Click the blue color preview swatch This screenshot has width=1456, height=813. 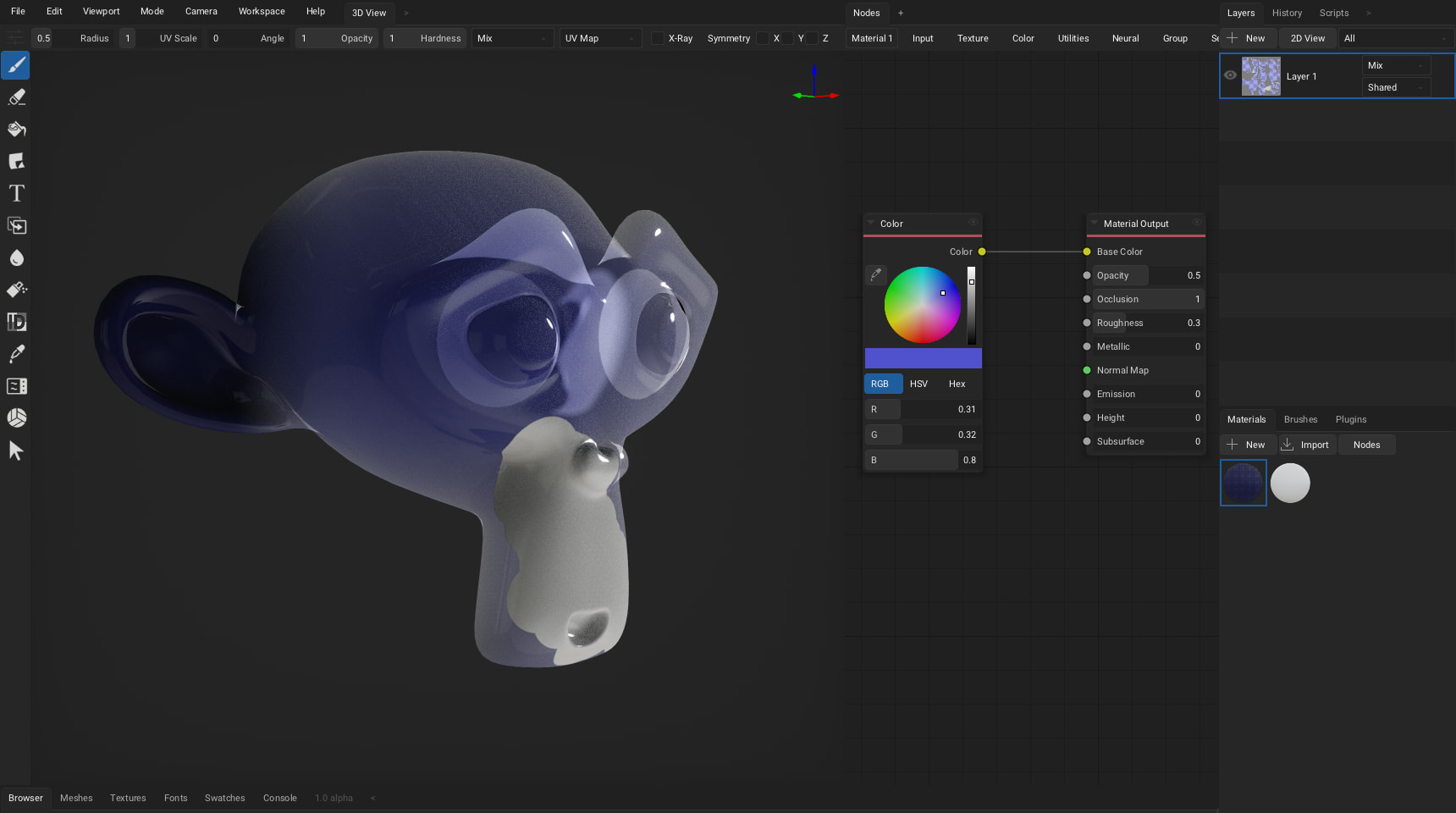923,358
